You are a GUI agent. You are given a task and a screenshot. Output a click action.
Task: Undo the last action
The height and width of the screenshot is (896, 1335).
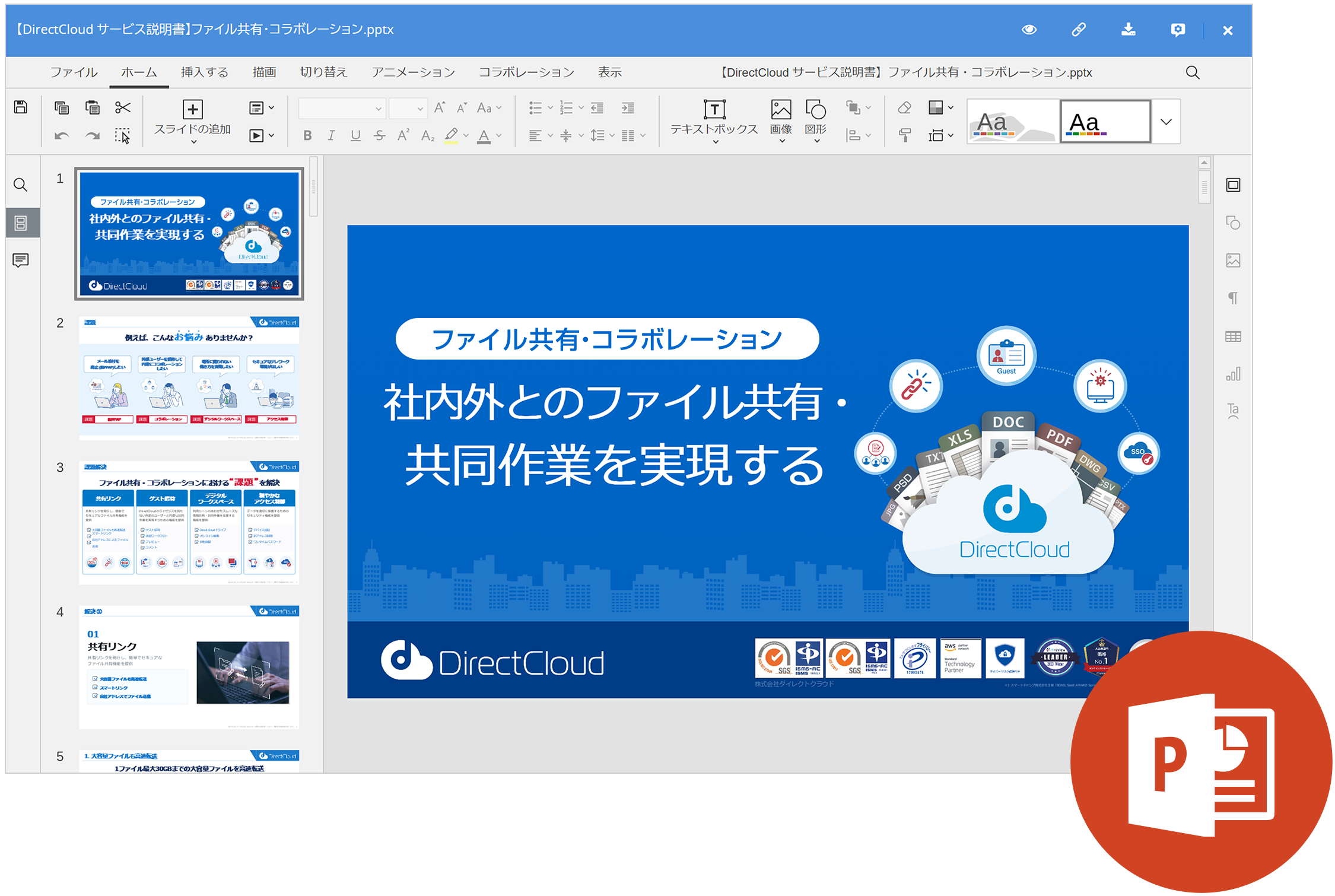coord(62,136)
